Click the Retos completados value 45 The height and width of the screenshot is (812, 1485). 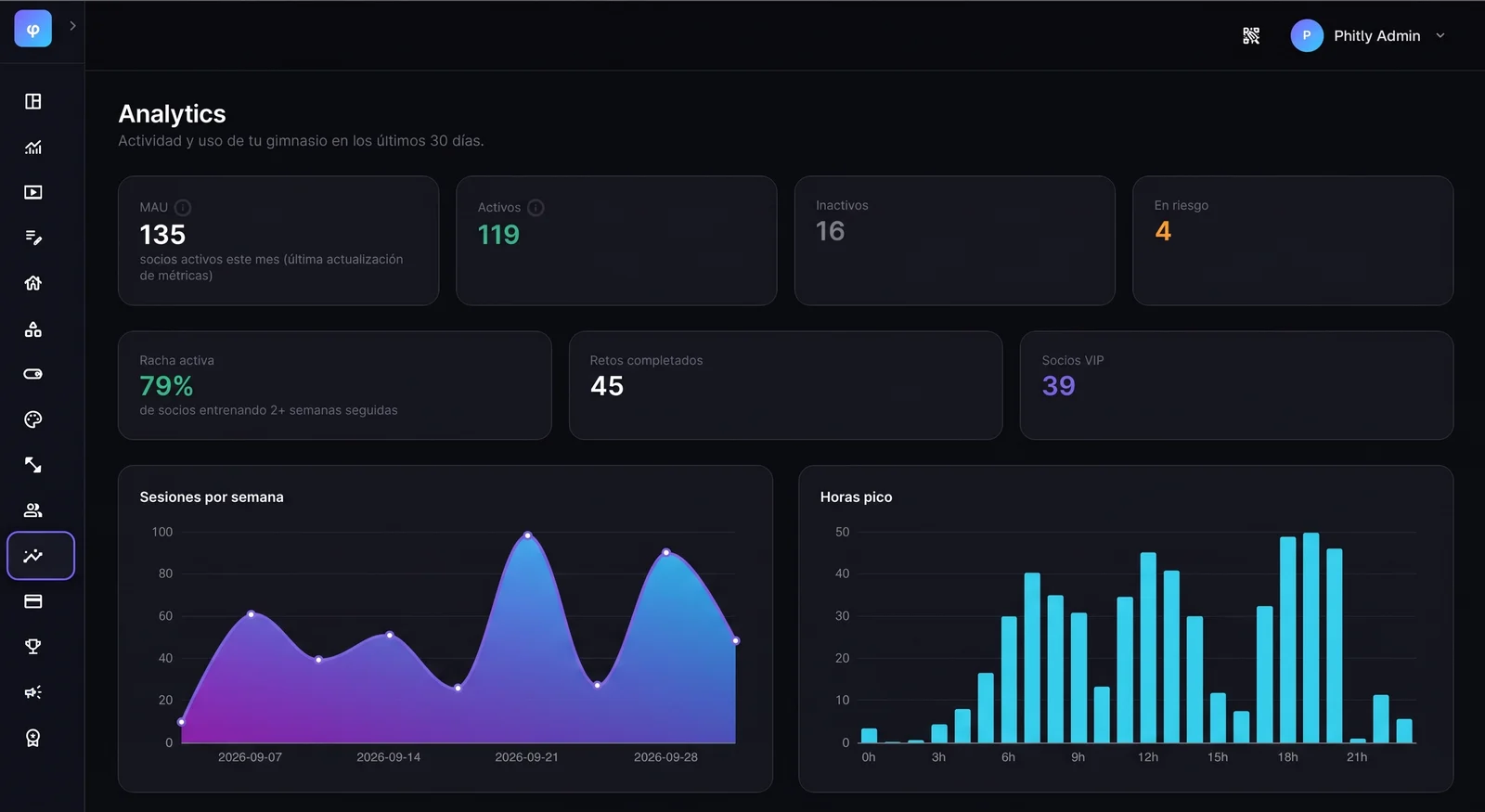click(607, 386)
